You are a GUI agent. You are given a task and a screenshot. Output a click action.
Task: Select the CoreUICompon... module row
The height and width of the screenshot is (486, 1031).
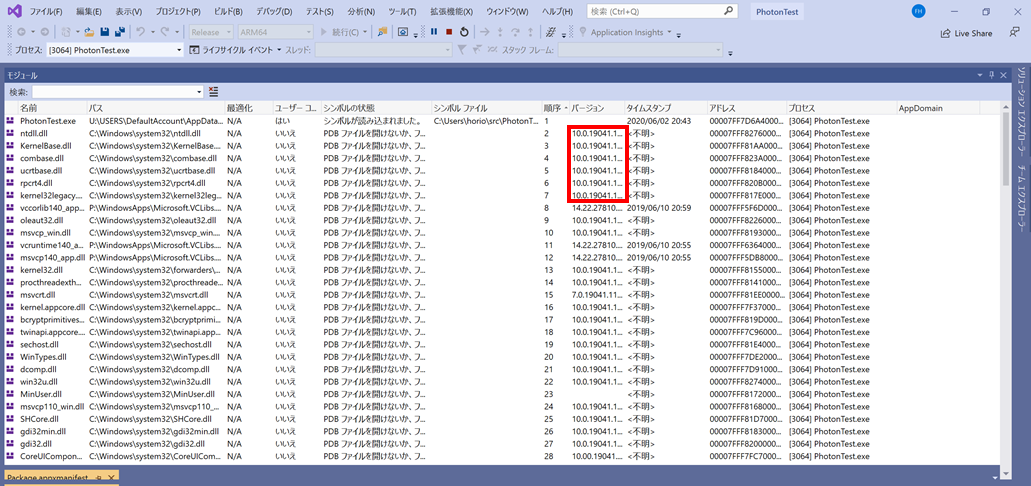pos(503,456)
